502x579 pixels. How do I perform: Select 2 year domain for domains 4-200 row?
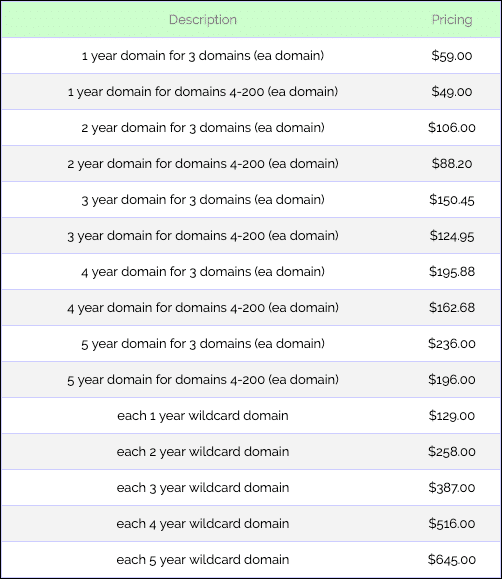click(x=251, y=164)
